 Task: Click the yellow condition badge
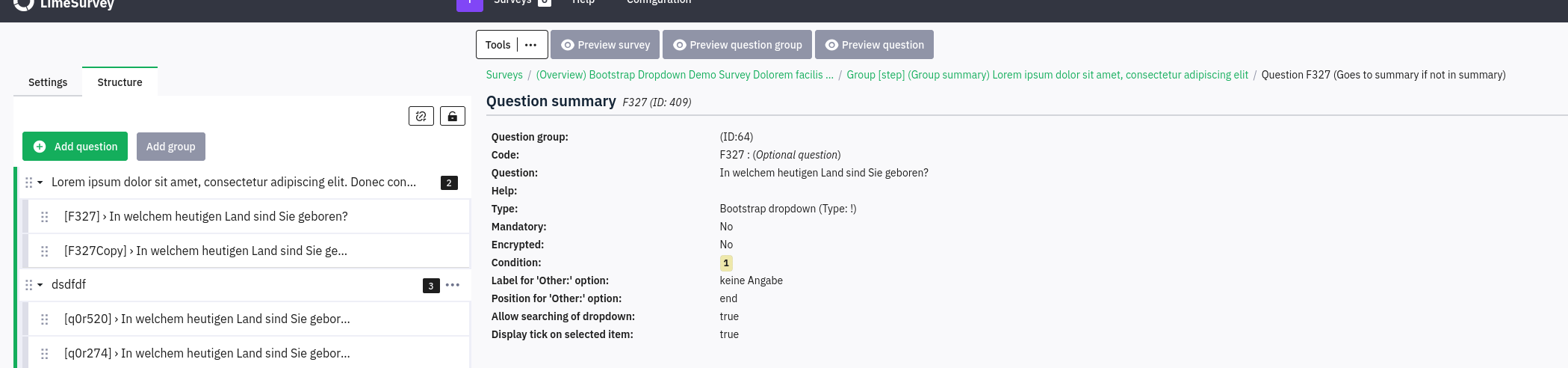pyautogui.click(x=726, y=263)
